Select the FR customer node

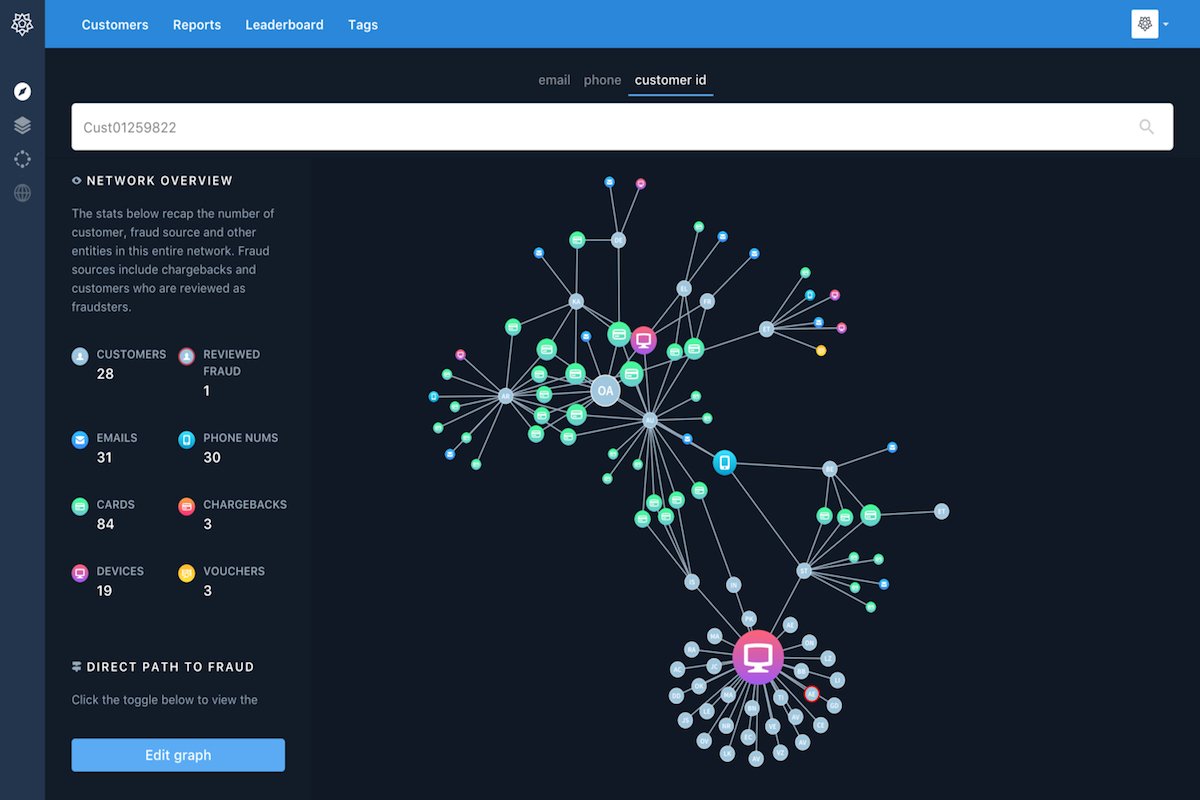pyautogui.click(x=707, y=301)
